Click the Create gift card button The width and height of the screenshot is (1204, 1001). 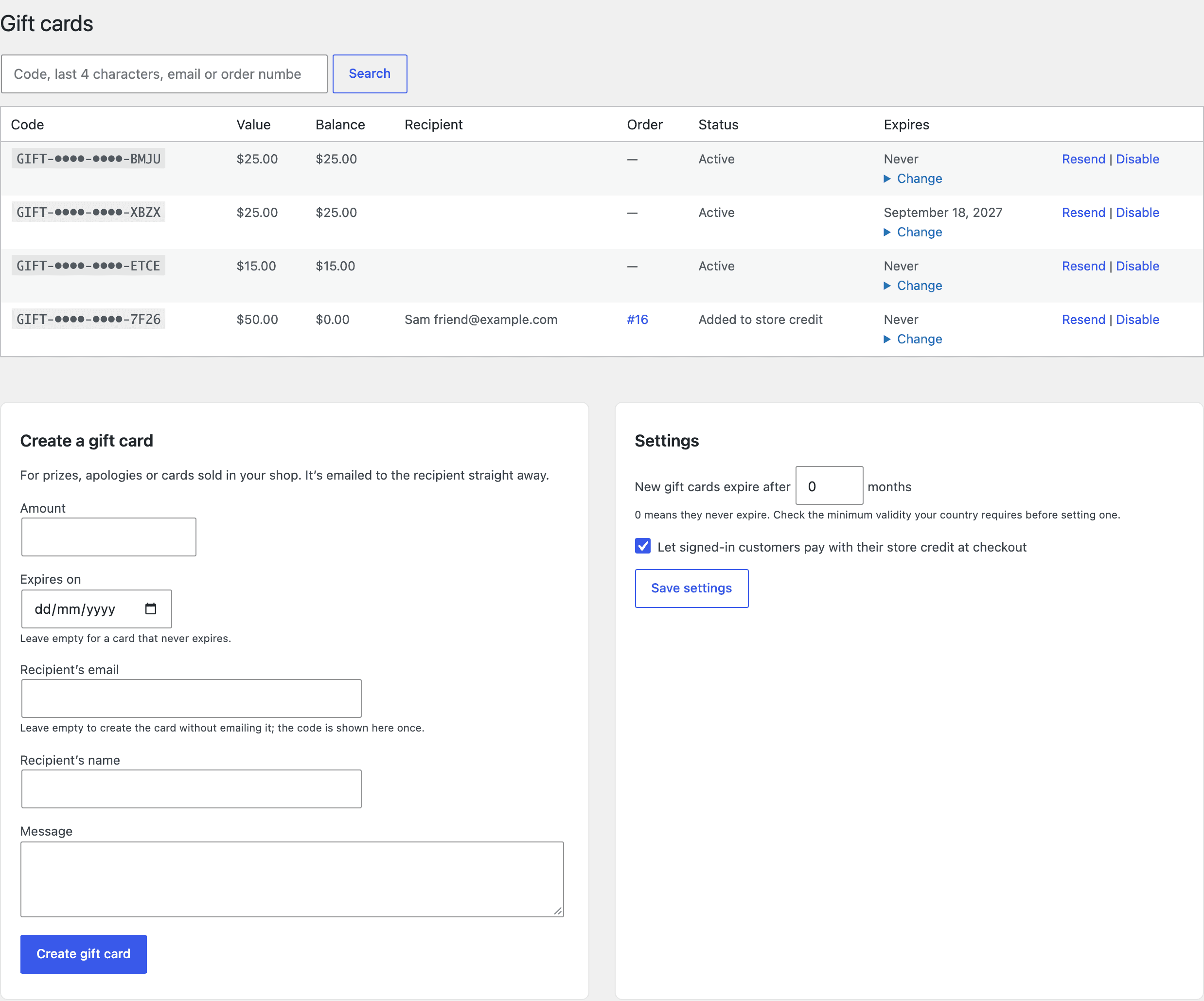pos(84,954)
